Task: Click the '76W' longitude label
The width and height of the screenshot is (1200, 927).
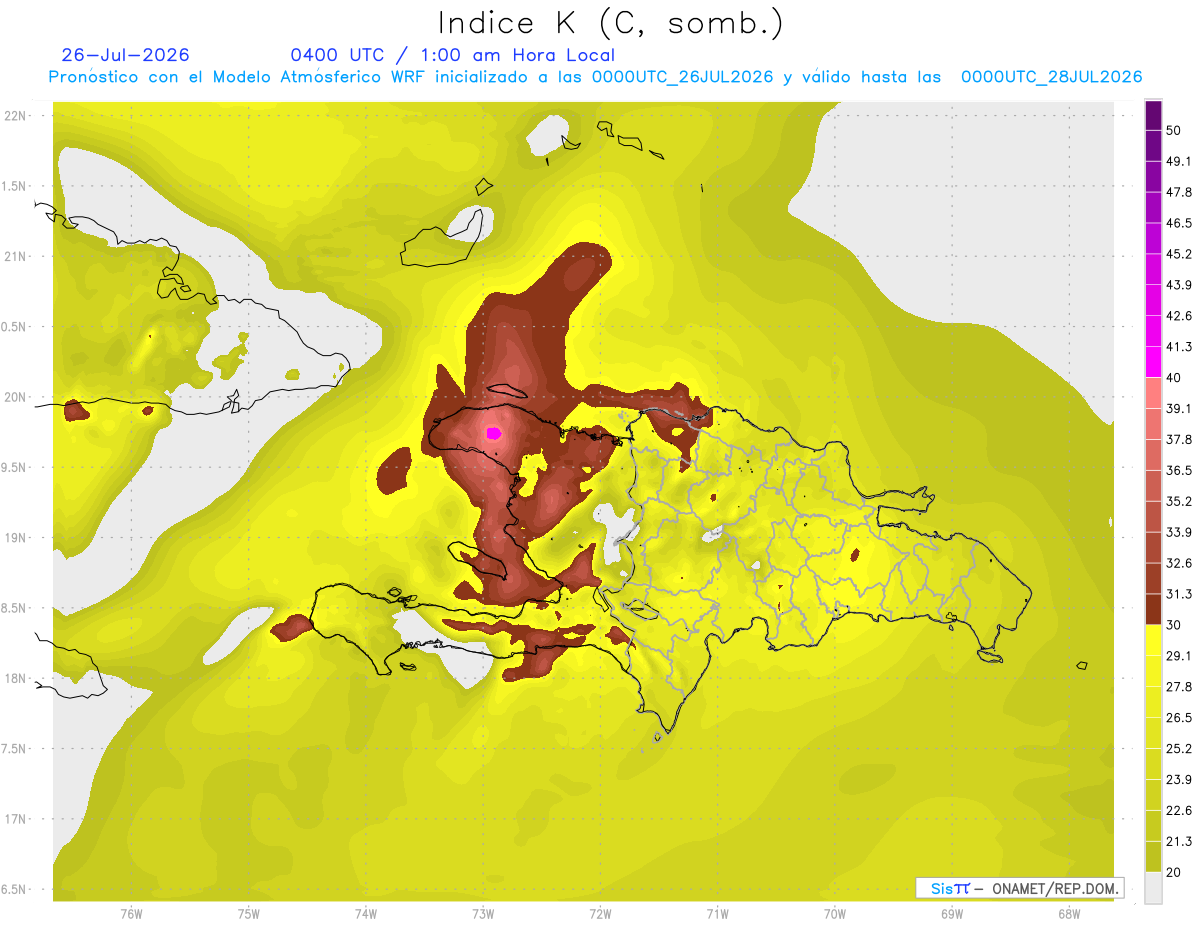Action: pos(131,913)
